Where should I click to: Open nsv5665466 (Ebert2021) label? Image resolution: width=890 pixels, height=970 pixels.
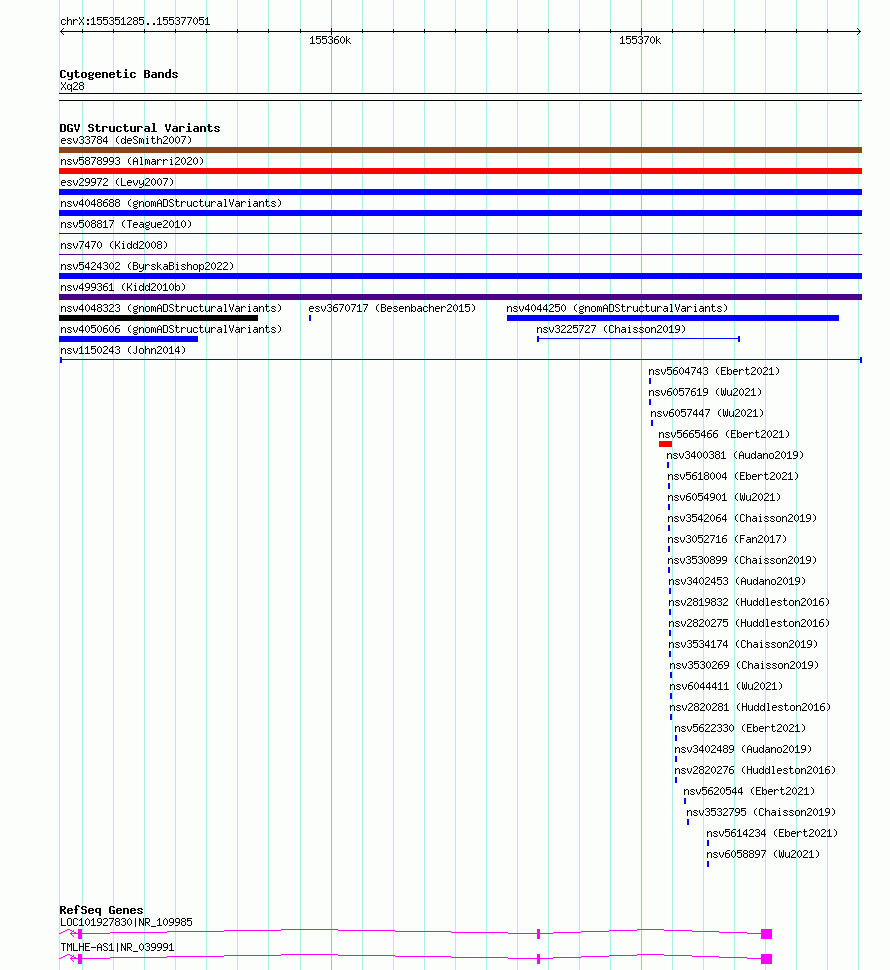[x=724, y=435]
